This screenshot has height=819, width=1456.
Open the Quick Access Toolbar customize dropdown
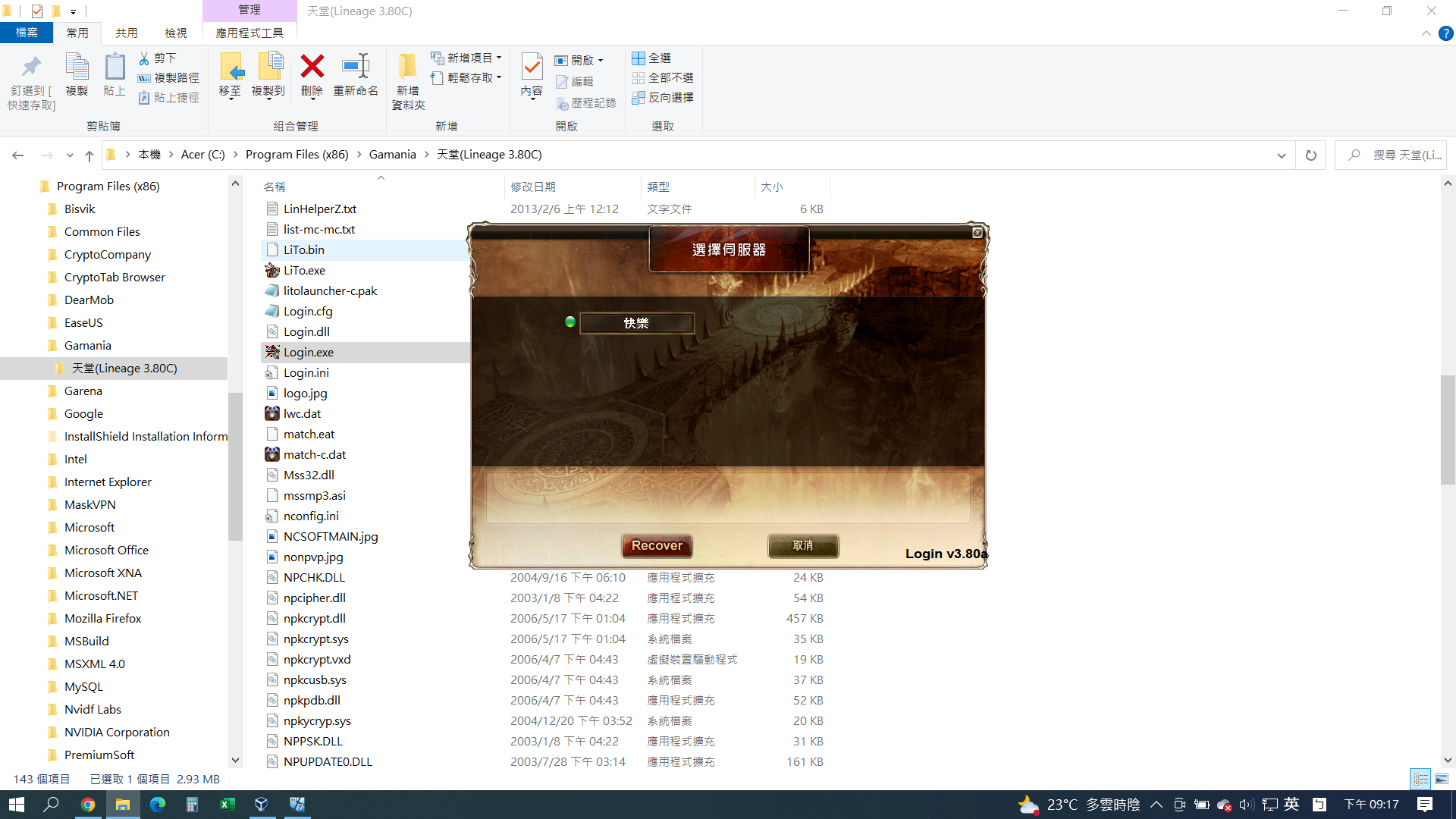73,11
